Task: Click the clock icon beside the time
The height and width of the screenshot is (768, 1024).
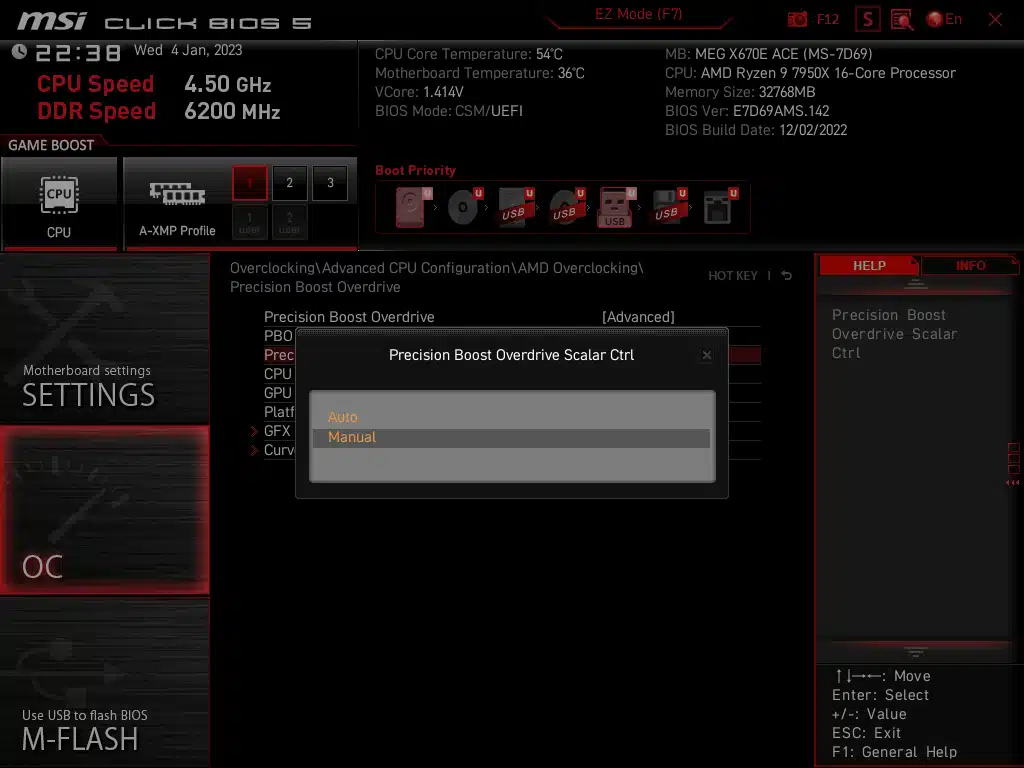Action: (x=19, y=52)
